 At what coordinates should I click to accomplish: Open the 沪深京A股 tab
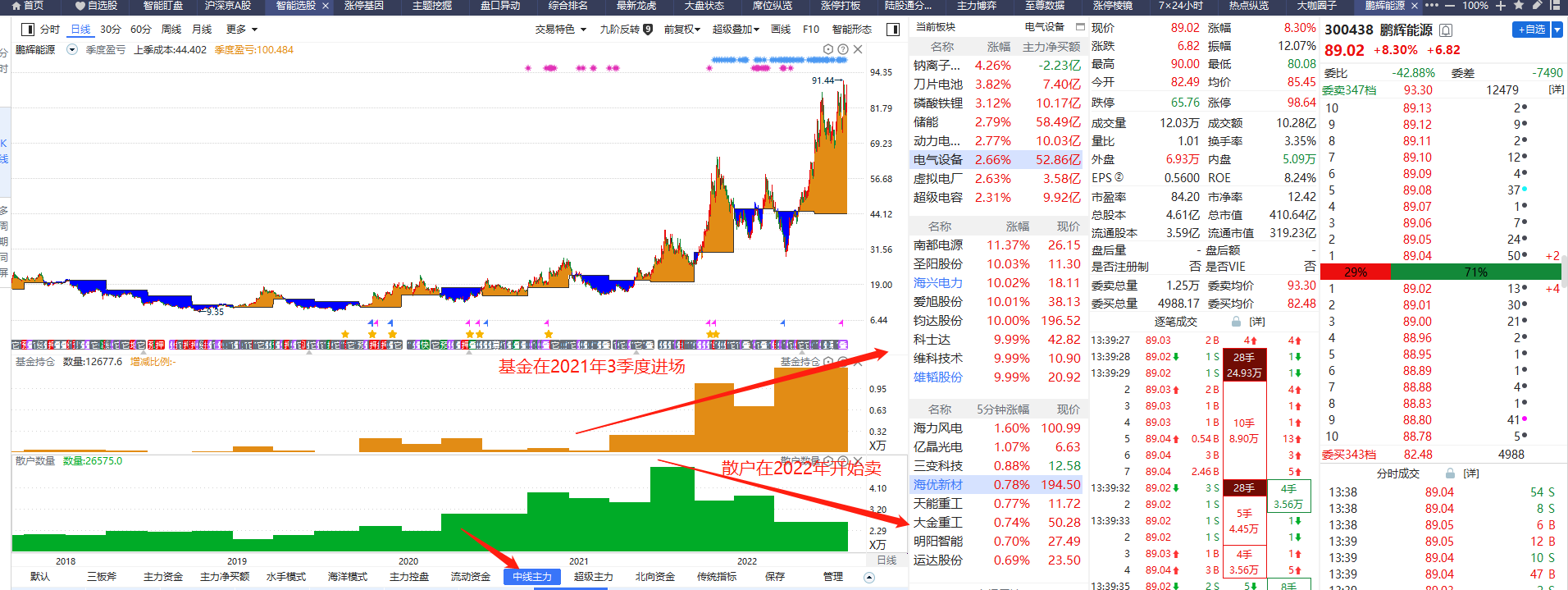click(228, 6)
